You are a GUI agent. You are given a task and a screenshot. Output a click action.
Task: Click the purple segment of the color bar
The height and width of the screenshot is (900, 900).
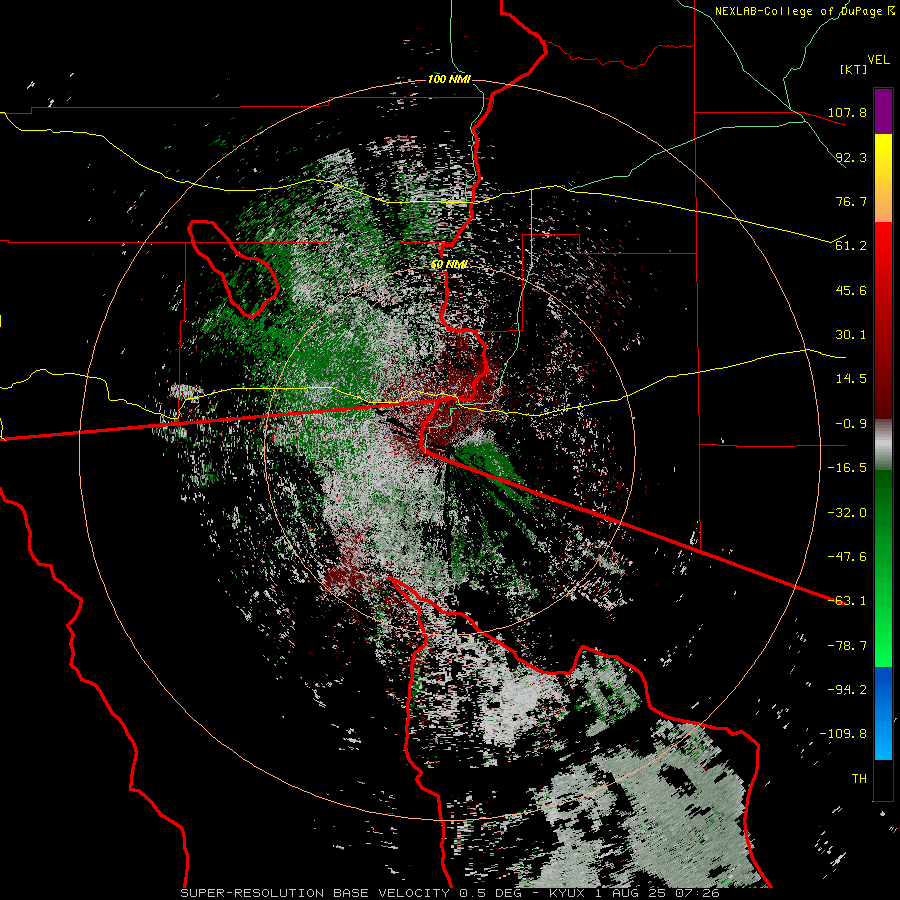(883, 111)
